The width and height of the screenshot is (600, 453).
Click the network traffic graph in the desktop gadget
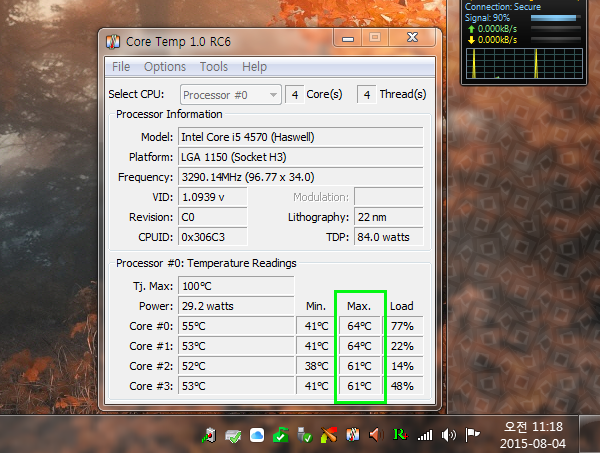[524, 64]
